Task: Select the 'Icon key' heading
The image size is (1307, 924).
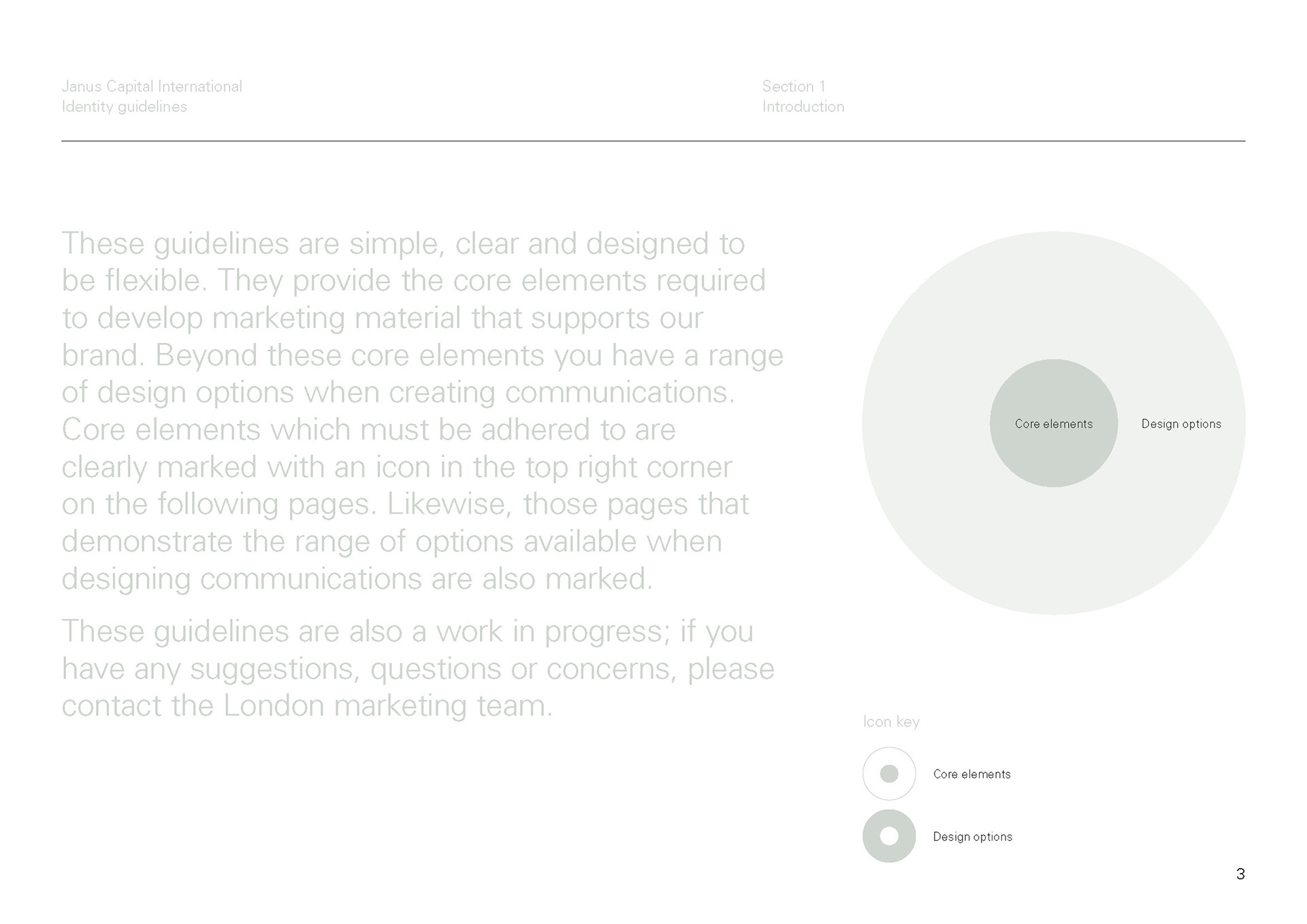Action: pyautogui.click(x=891, y=722)
